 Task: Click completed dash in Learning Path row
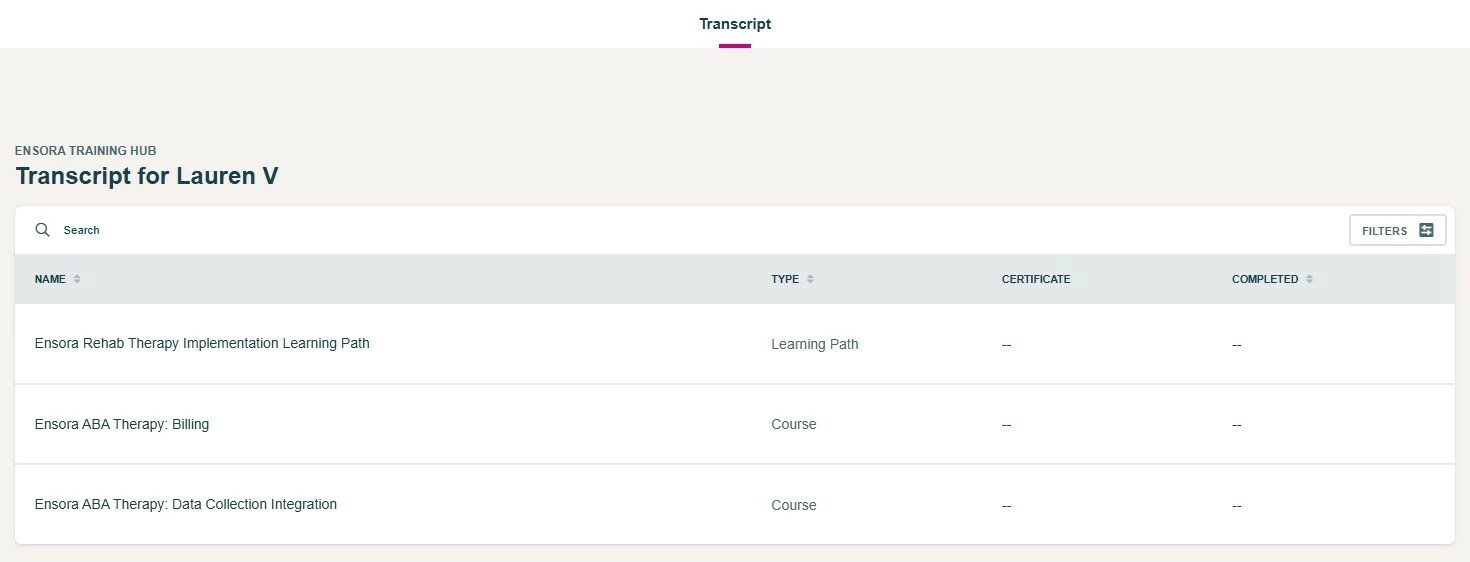[x=1237, y=345]
